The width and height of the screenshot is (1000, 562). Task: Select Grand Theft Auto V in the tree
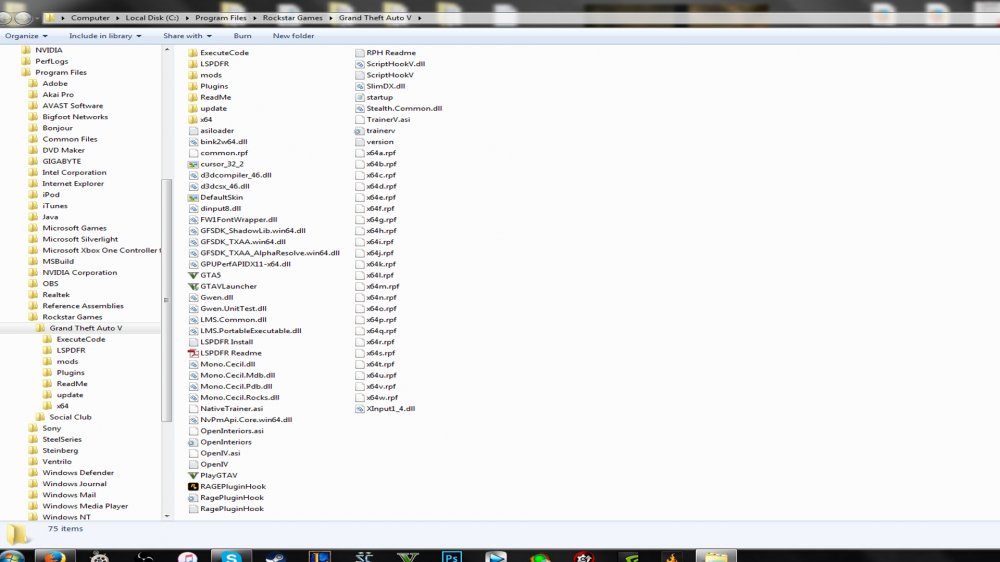[x=85, y=328]
